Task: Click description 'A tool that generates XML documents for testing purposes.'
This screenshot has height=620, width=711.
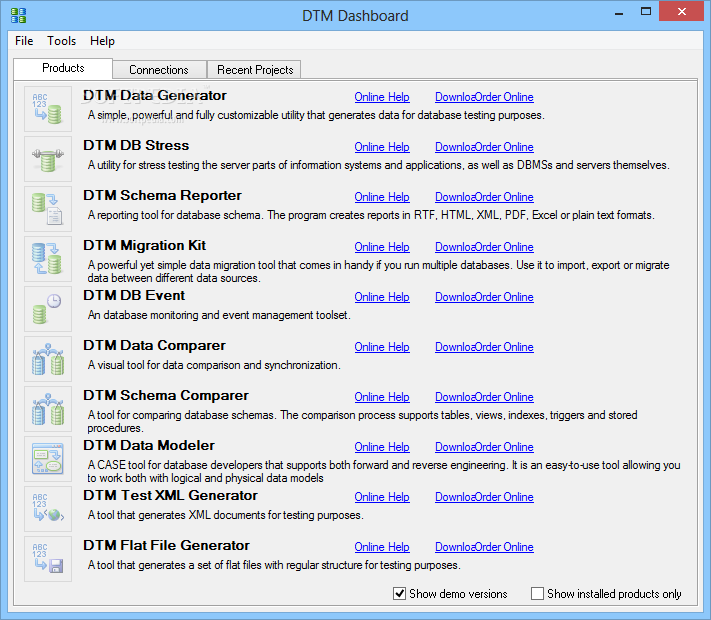Action: (225, 515)
